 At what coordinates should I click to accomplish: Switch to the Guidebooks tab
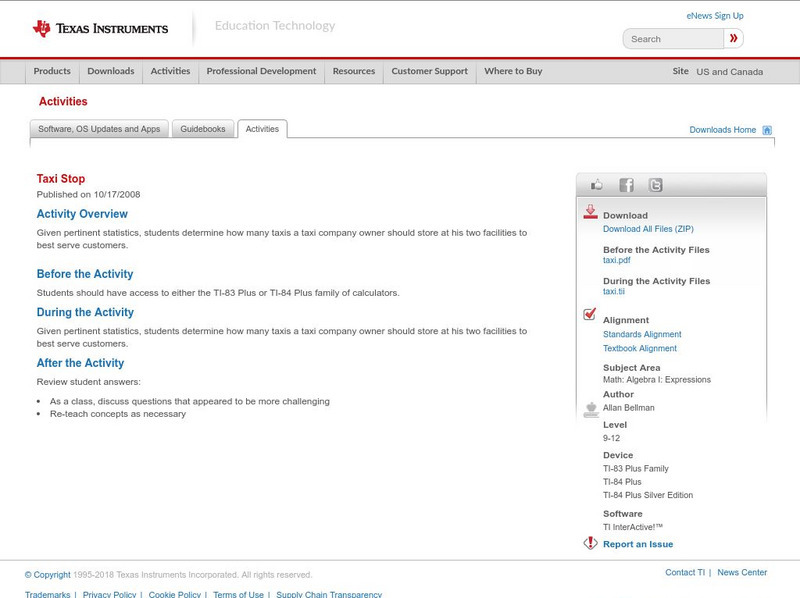click(203, 129)
